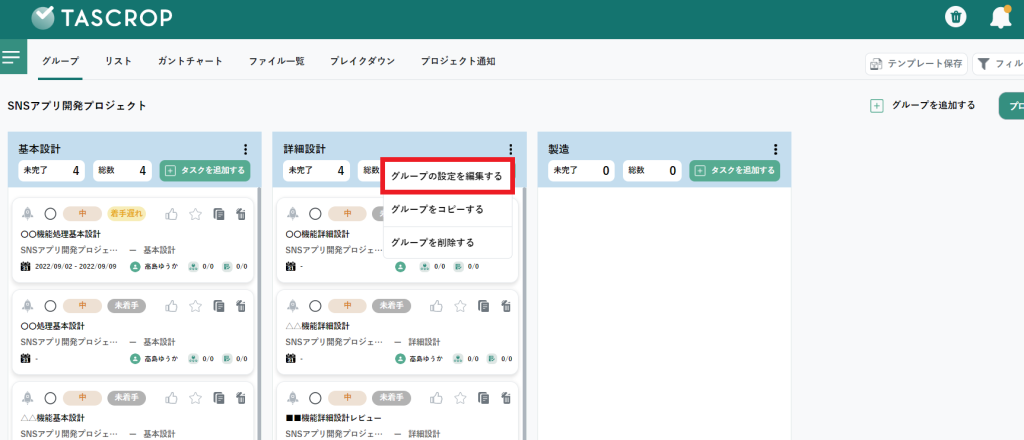Delete the △△機能詳細設計 task
1024x440 pixels.
tap(505, 306)
